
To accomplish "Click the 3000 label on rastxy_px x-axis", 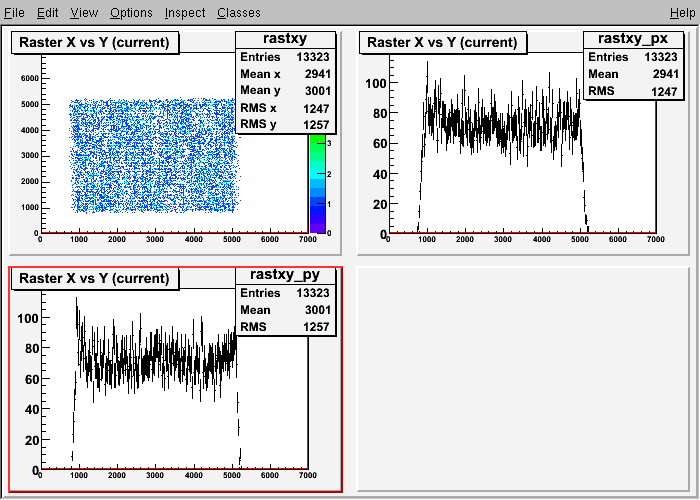I will 503,239.
